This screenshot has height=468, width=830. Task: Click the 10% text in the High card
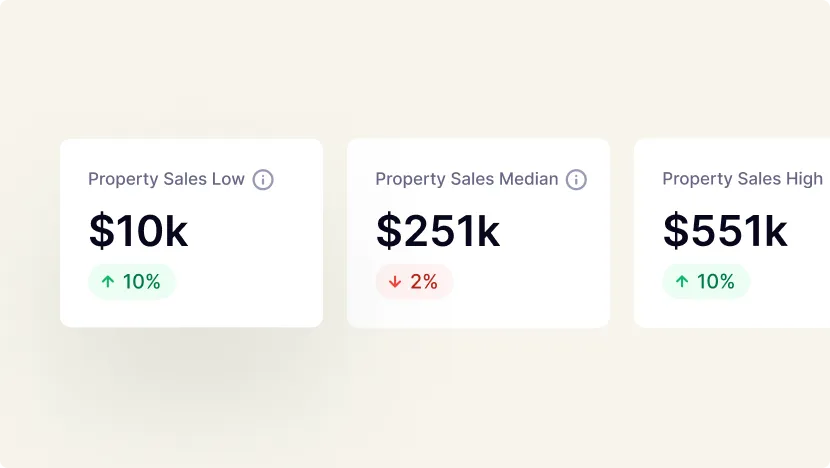[716, 282]
